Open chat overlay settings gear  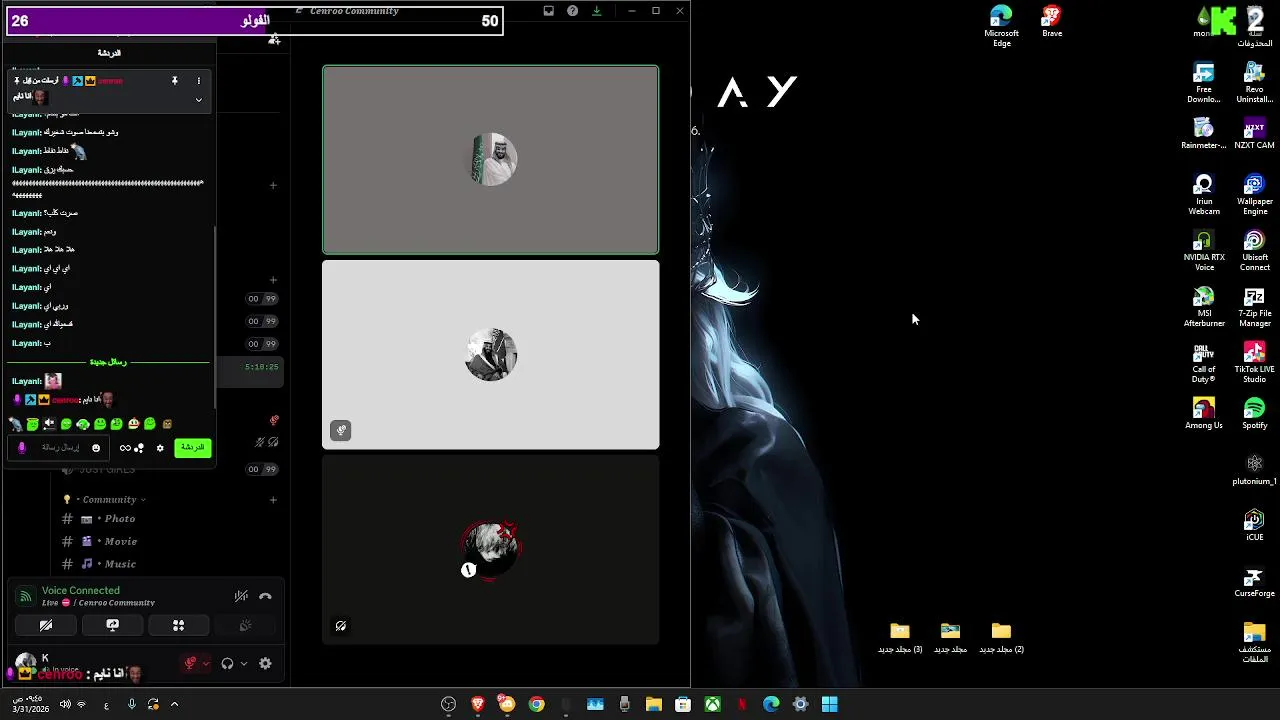[160, 448]
